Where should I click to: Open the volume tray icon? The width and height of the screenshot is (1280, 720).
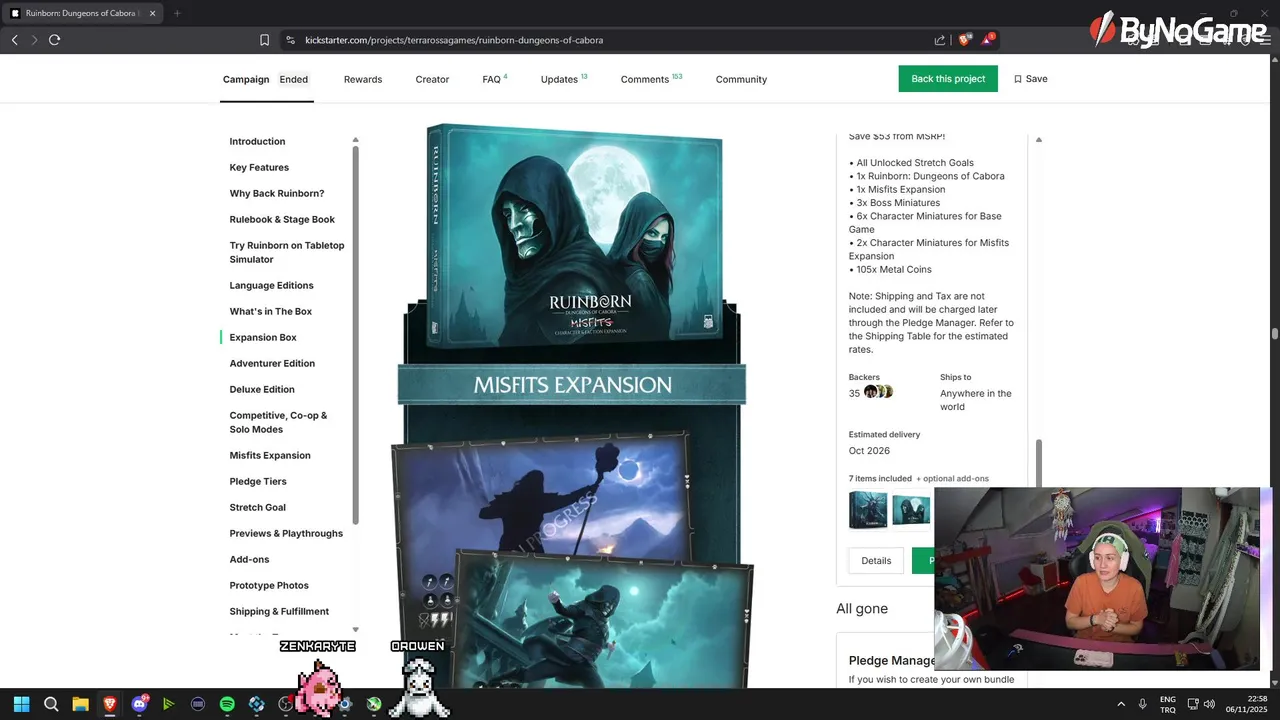(x=1210, y=704)
